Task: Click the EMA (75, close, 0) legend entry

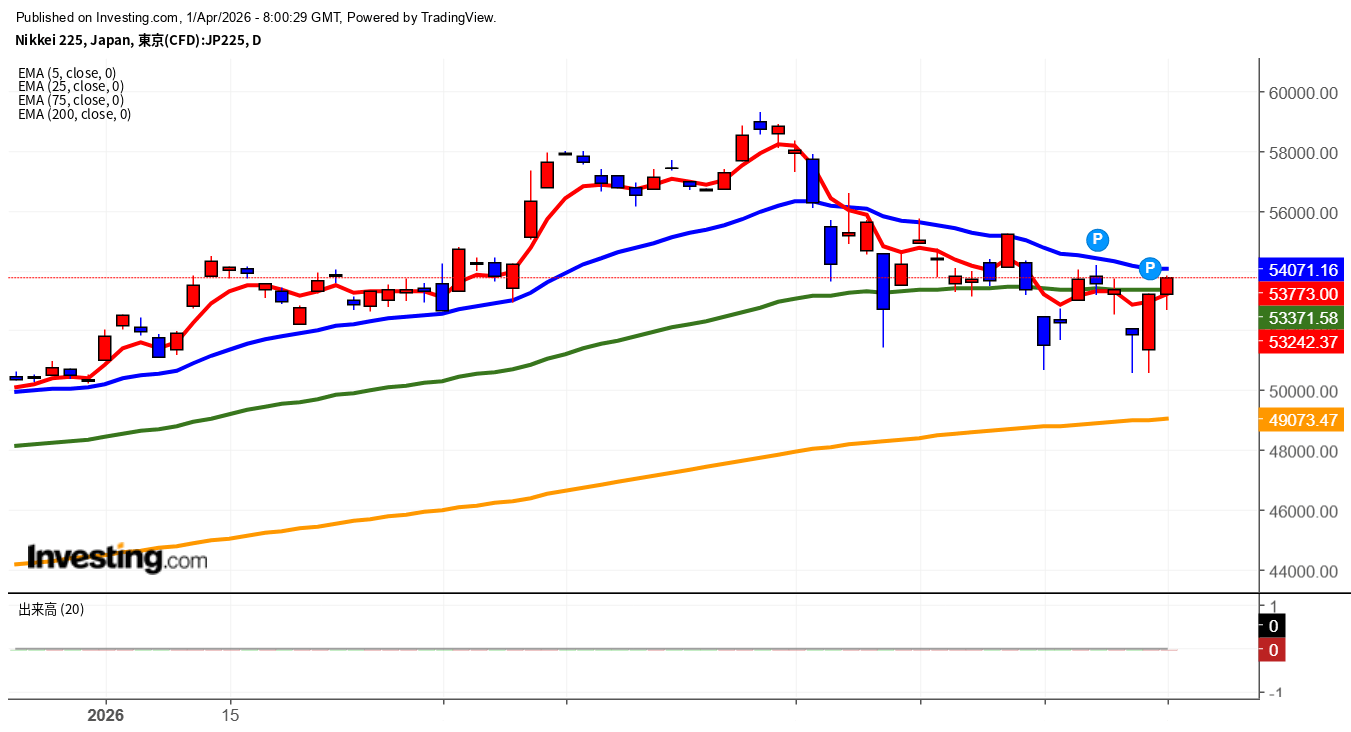Action: (70, 100)
